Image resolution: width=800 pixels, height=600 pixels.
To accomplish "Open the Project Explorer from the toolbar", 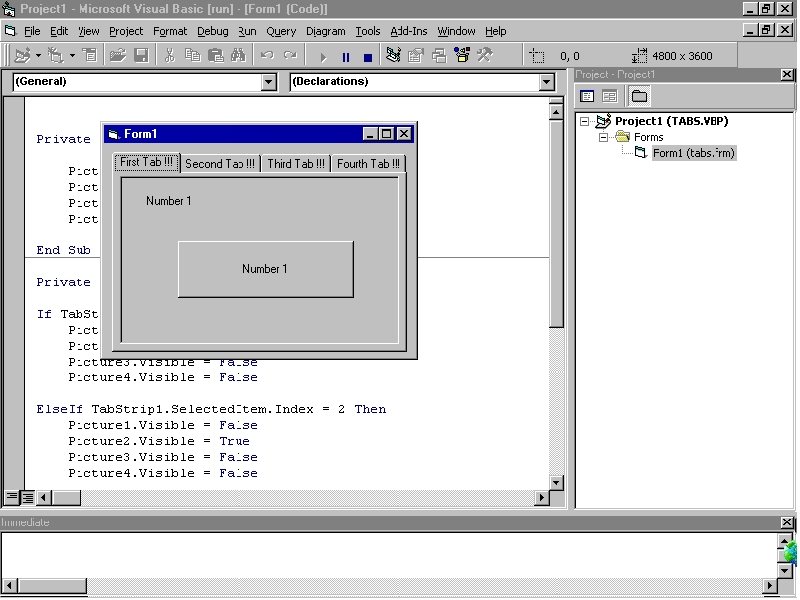I will [x=394, y=56].
